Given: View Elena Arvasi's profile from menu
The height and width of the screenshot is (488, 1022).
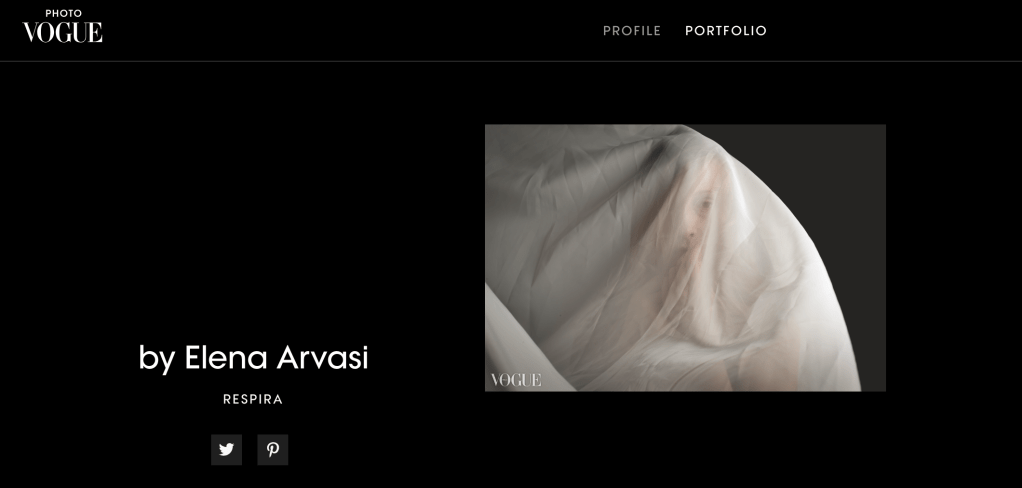Looking at the screenshot, I should [632, 31].
